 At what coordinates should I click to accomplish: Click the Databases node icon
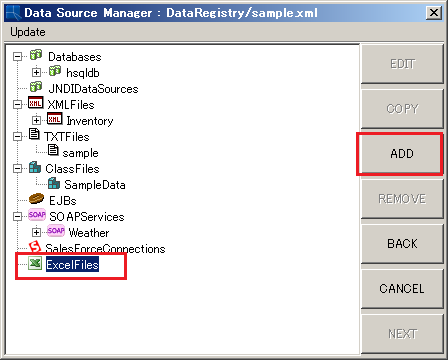point(36,55)
